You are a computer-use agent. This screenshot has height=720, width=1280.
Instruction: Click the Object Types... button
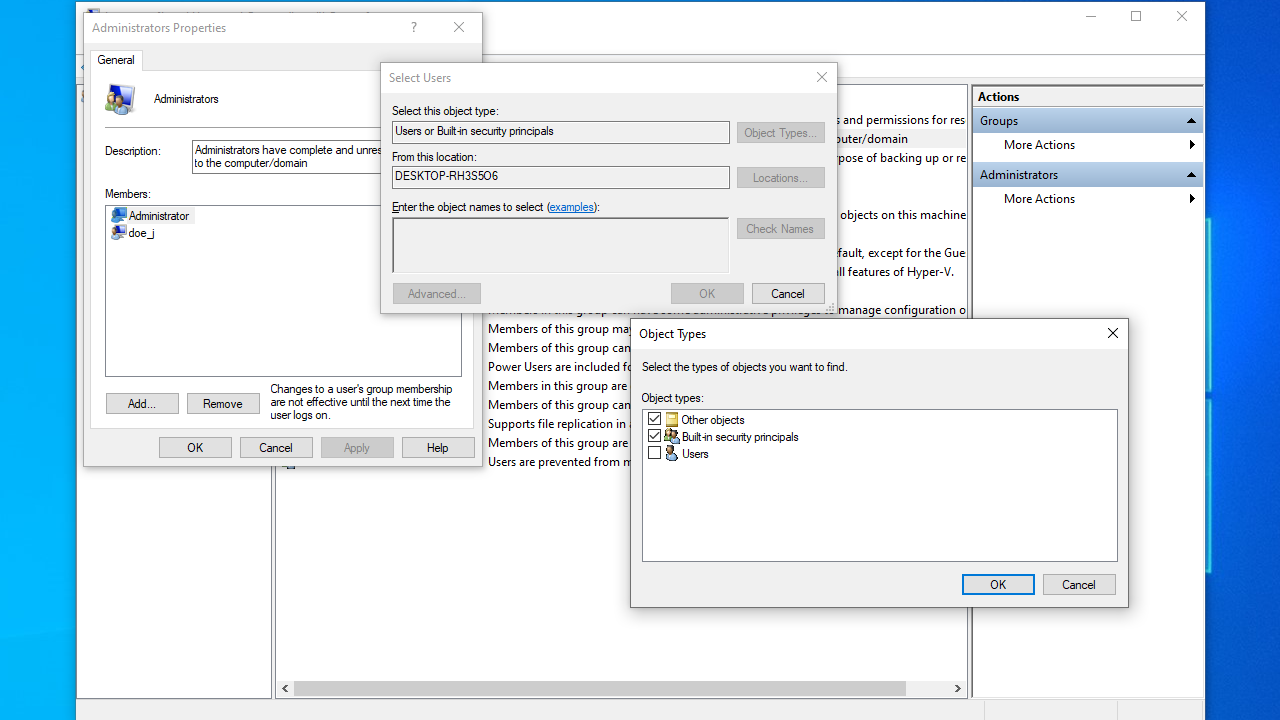pos(781,133)
